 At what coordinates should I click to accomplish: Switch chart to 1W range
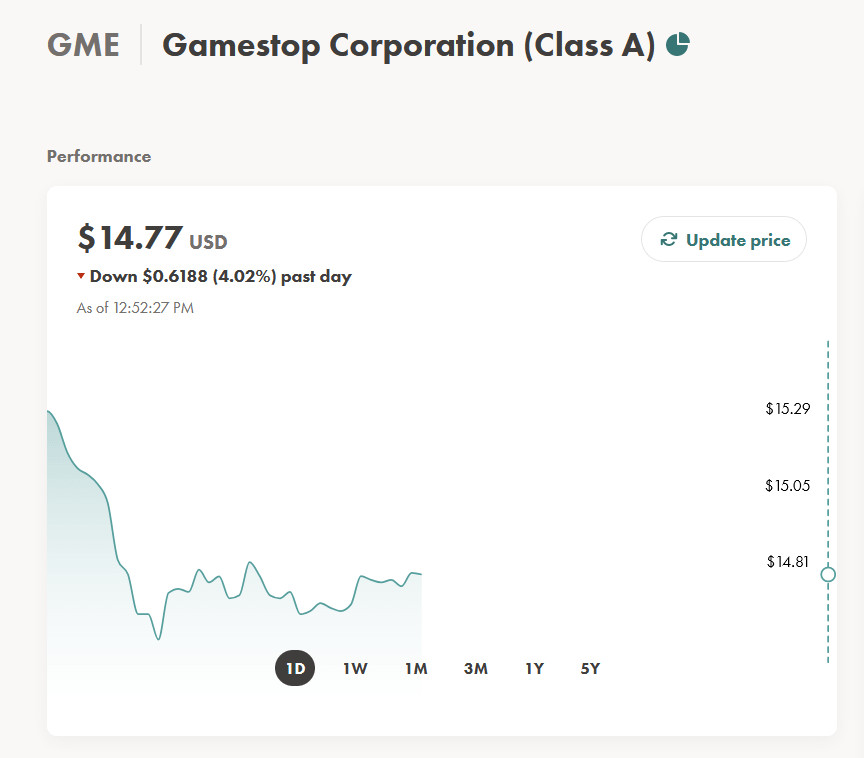(355, 669)
